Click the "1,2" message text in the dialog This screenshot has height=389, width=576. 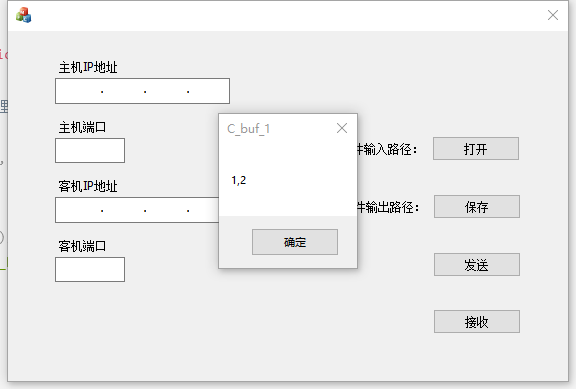(239, 180)
